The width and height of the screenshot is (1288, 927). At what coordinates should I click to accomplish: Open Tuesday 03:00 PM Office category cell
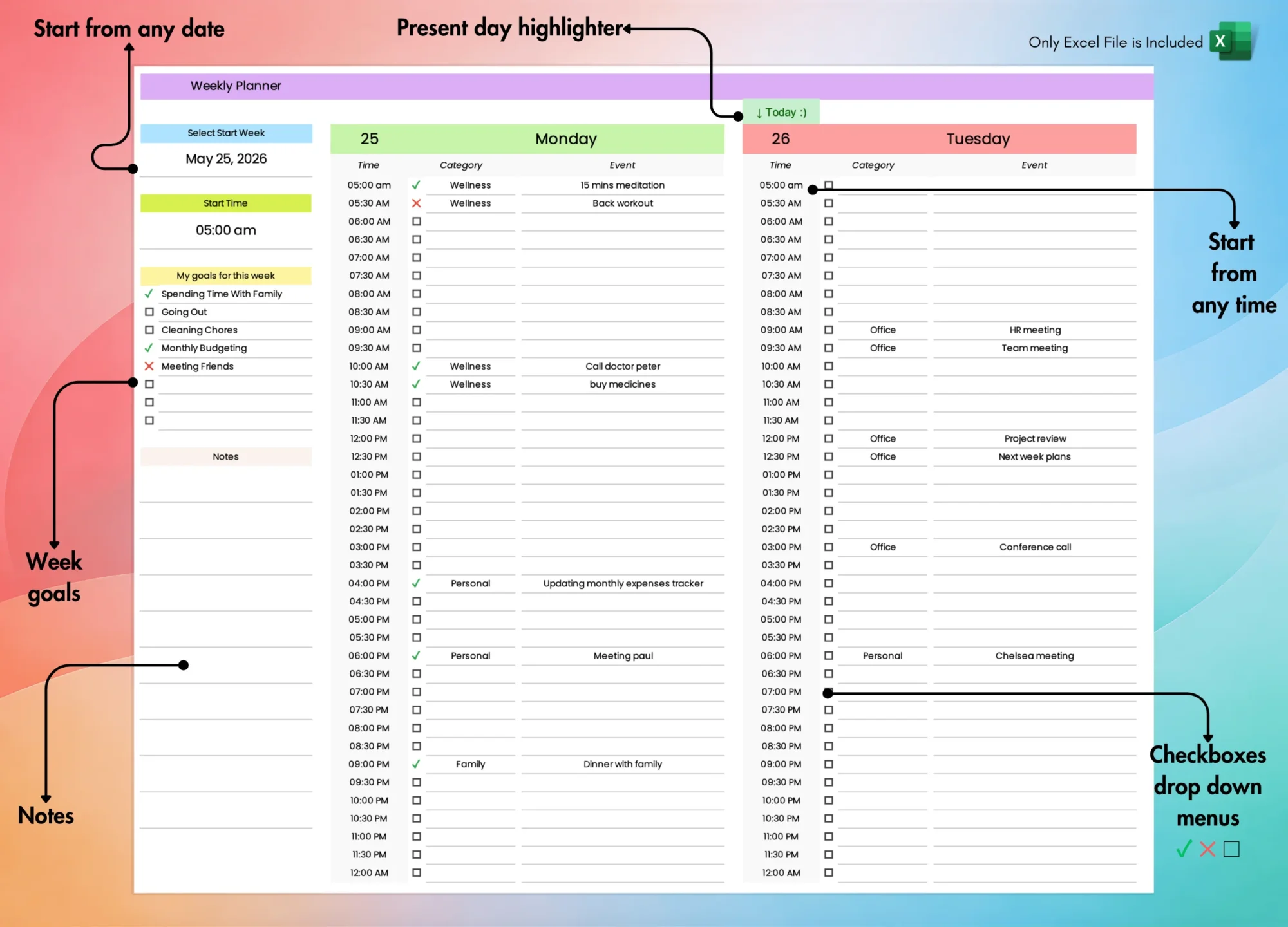[x=882, y=547]
